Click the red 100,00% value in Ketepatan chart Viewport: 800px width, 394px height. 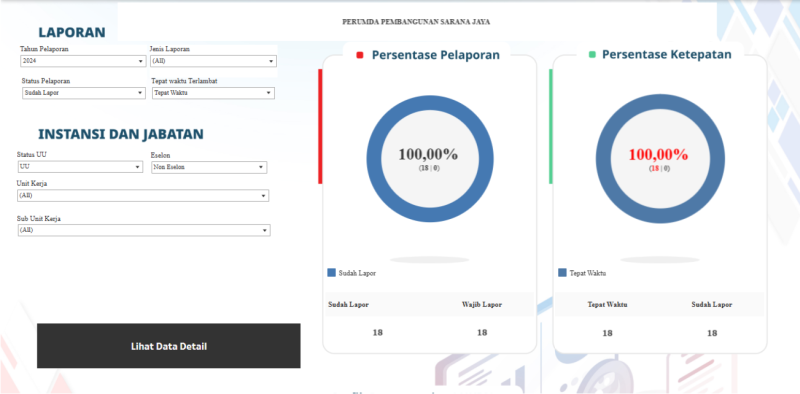click(x=658, y=154)
